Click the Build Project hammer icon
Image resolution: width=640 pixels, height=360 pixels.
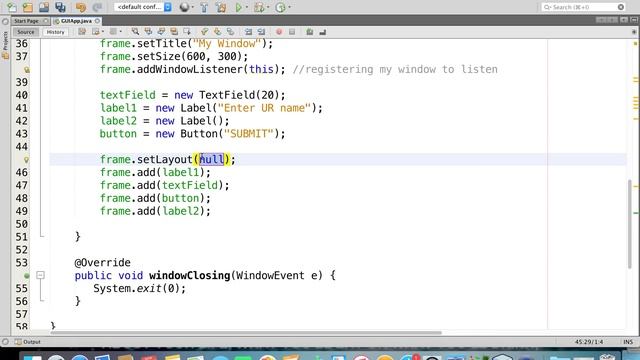coord(204,7)
